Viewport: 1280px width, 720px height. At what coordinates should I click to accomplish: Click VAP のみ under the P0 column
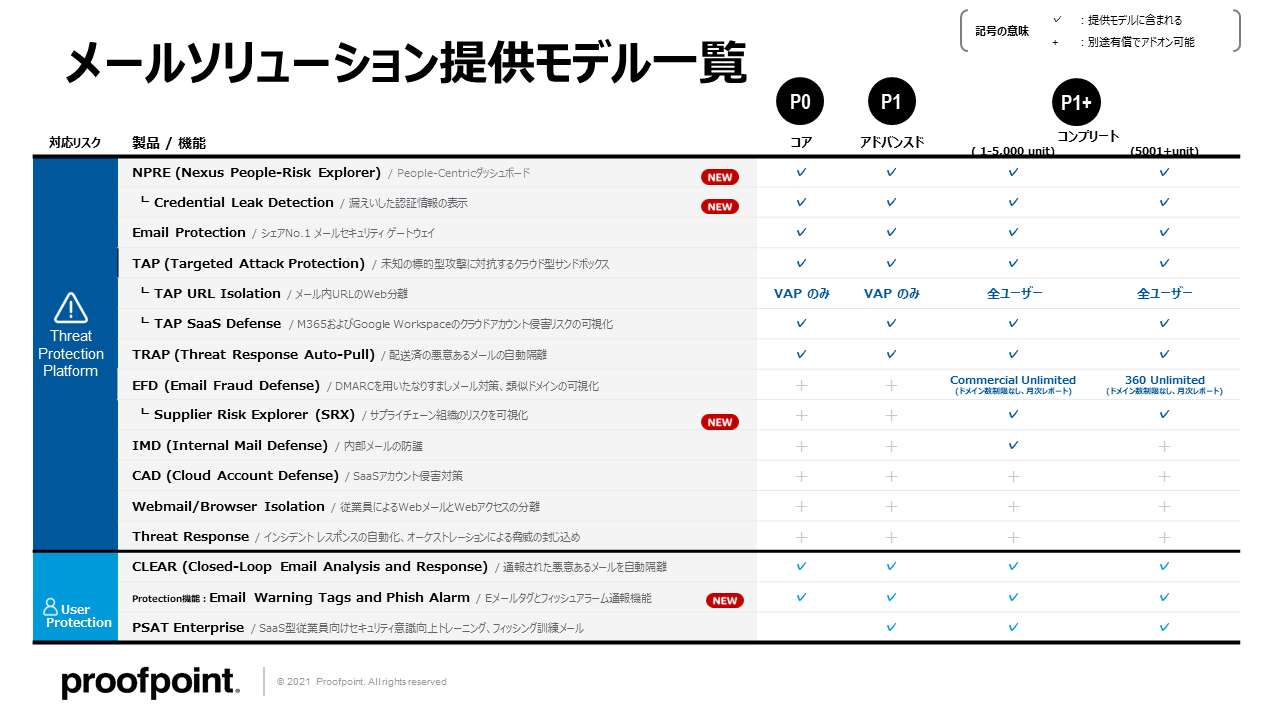[x=802, y=293]
